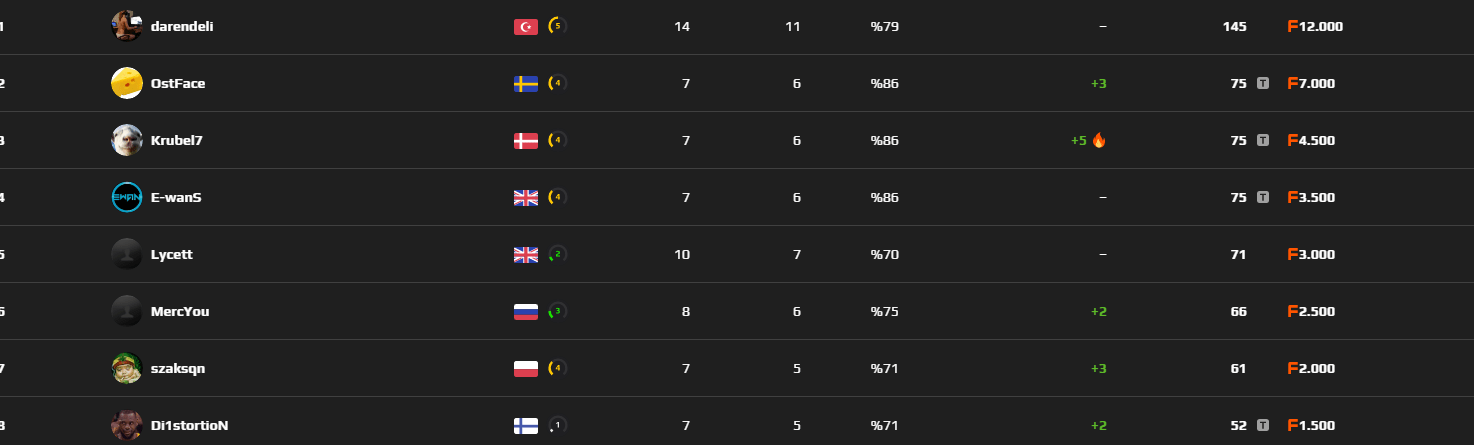This screenshot has height=445, width=1474.
Task: Click the T badge in Di1stortioN's row
Action: click(x=1263, y=426)
